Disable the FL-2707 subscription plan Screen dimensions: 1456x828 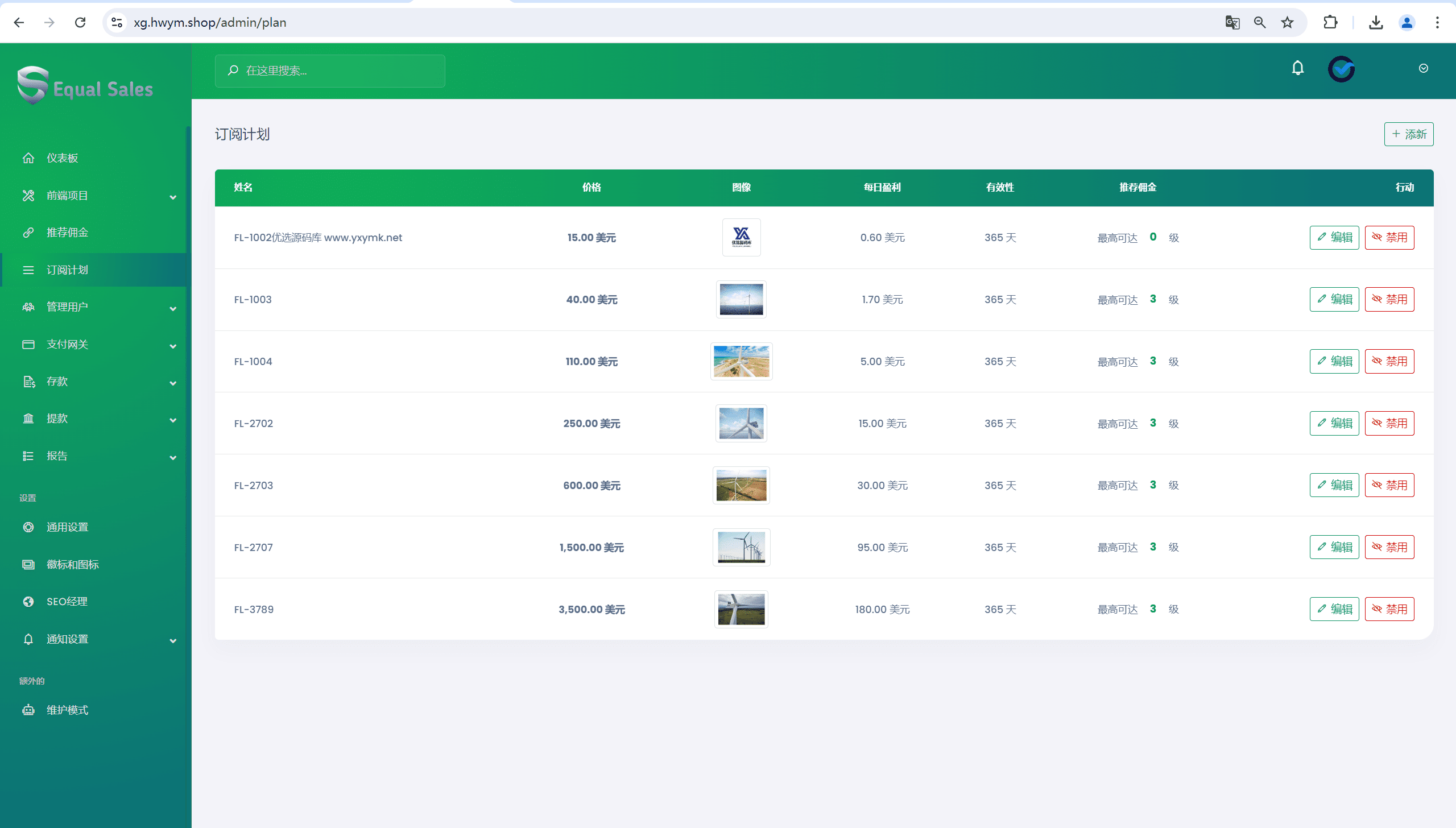pos(1389,548)
